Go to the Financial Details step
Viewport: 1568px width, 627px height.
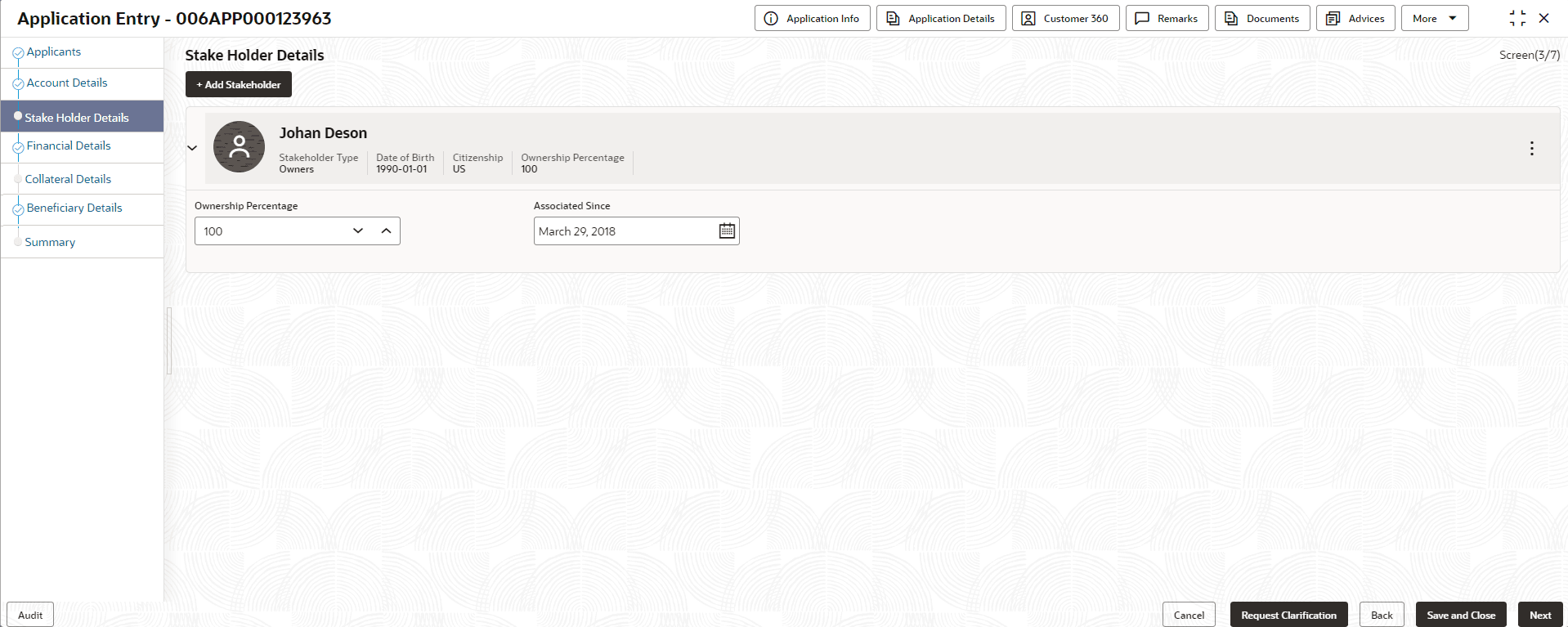pos(69,146)
